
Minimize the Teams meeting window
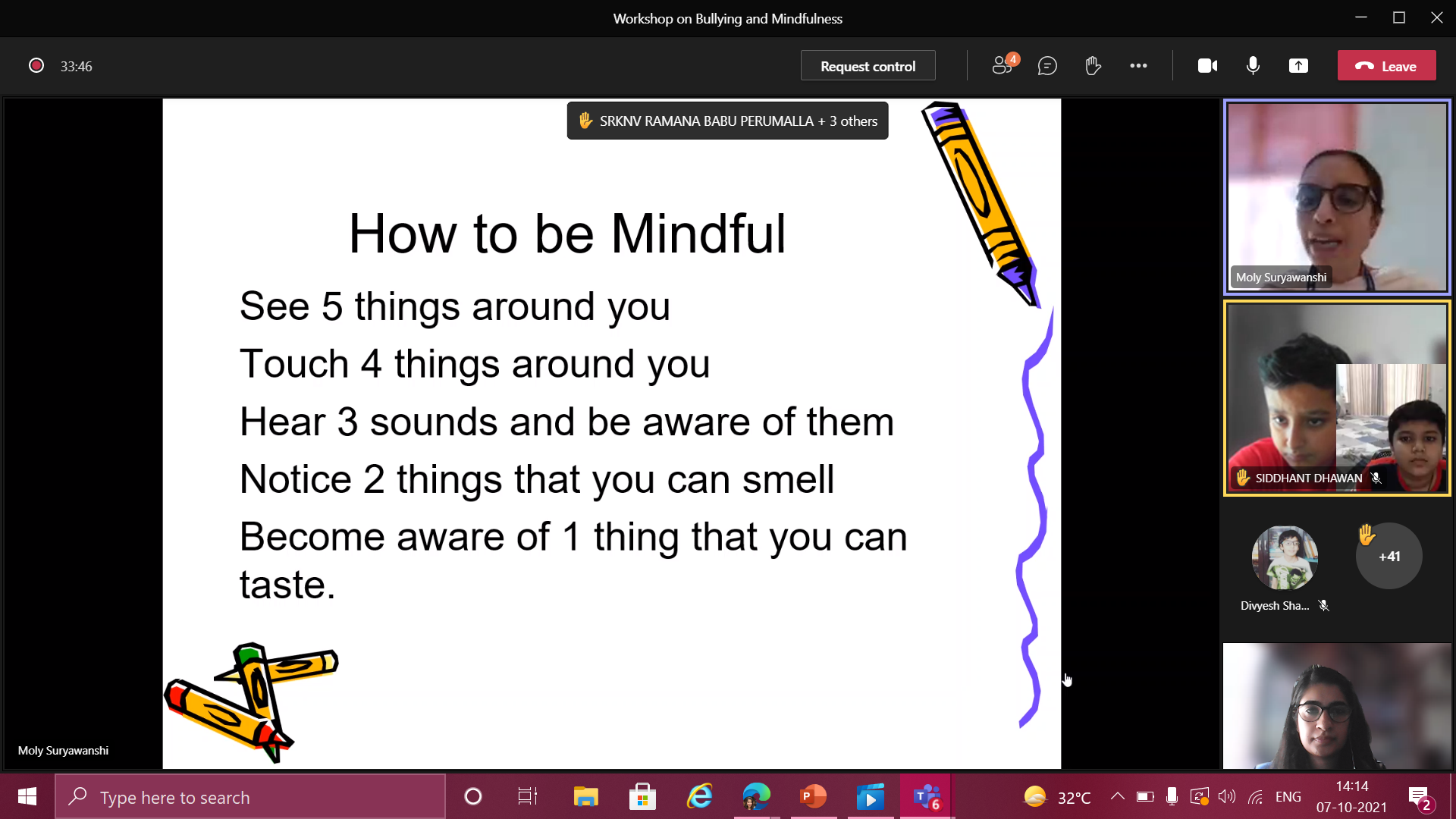pyautogui.click(x=1361, y=17)
